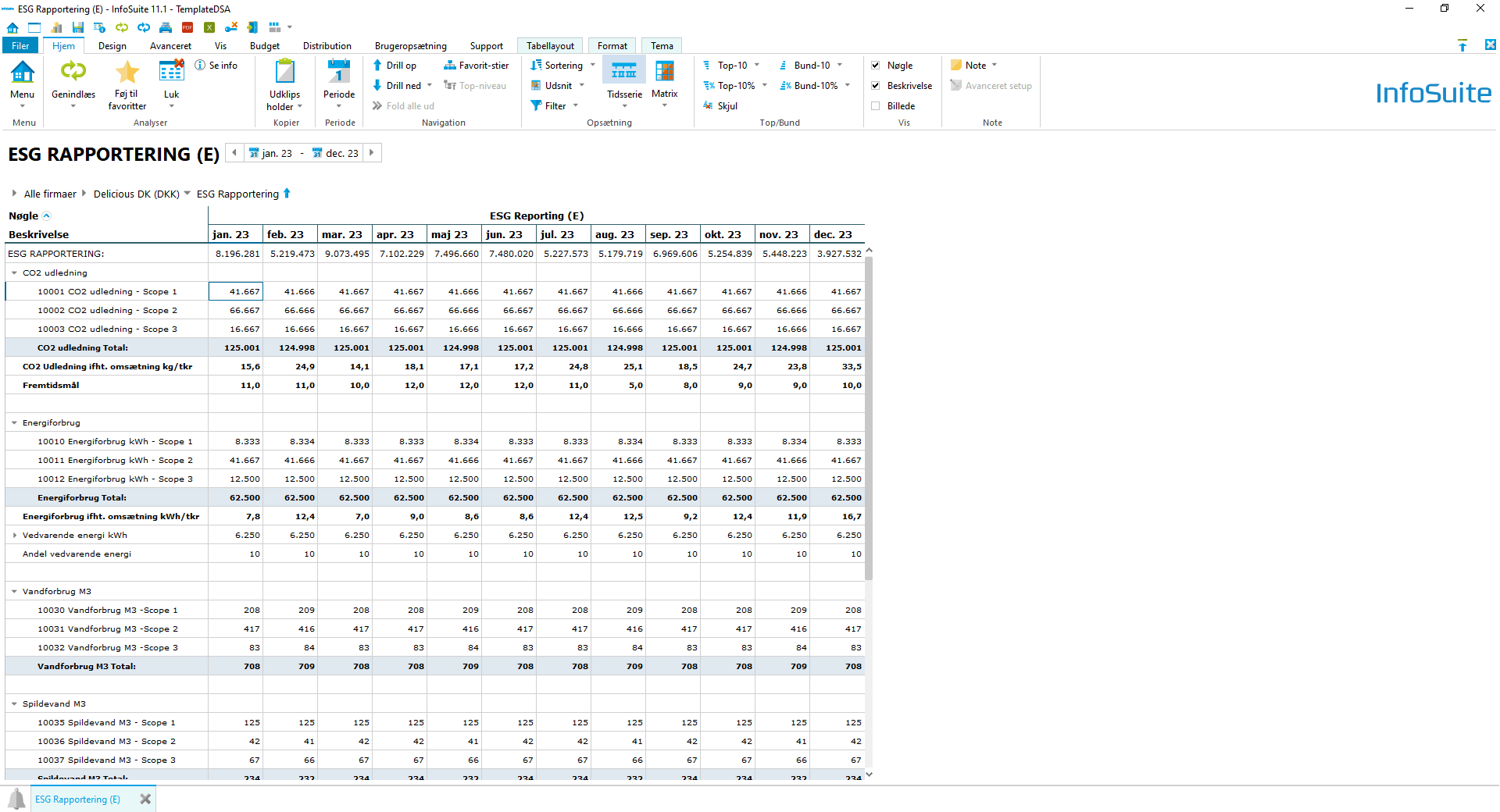
Task: Open the Design ribbon tab
Action: 112,46
